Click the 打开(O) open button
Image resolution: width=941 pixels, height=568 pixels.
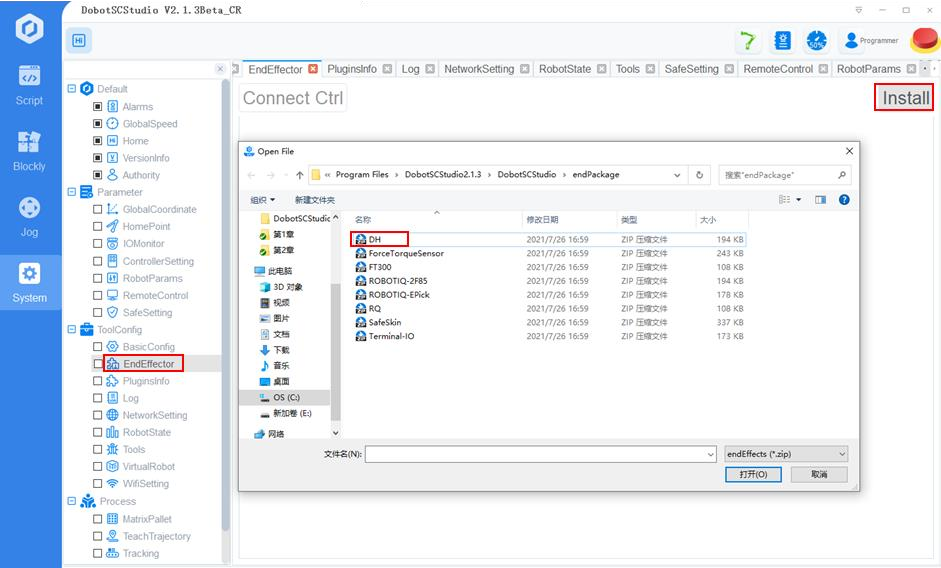753,474
